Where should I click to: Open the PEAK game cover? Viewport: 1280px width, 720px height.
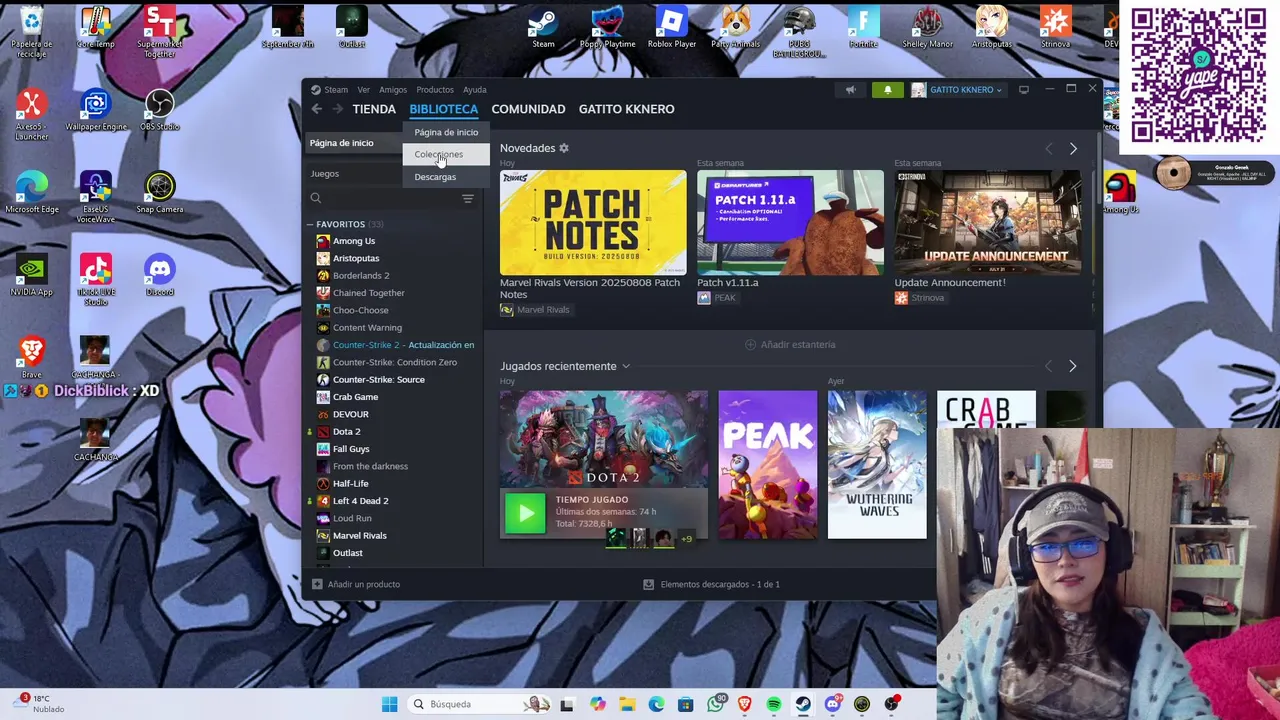click(767, 465)
